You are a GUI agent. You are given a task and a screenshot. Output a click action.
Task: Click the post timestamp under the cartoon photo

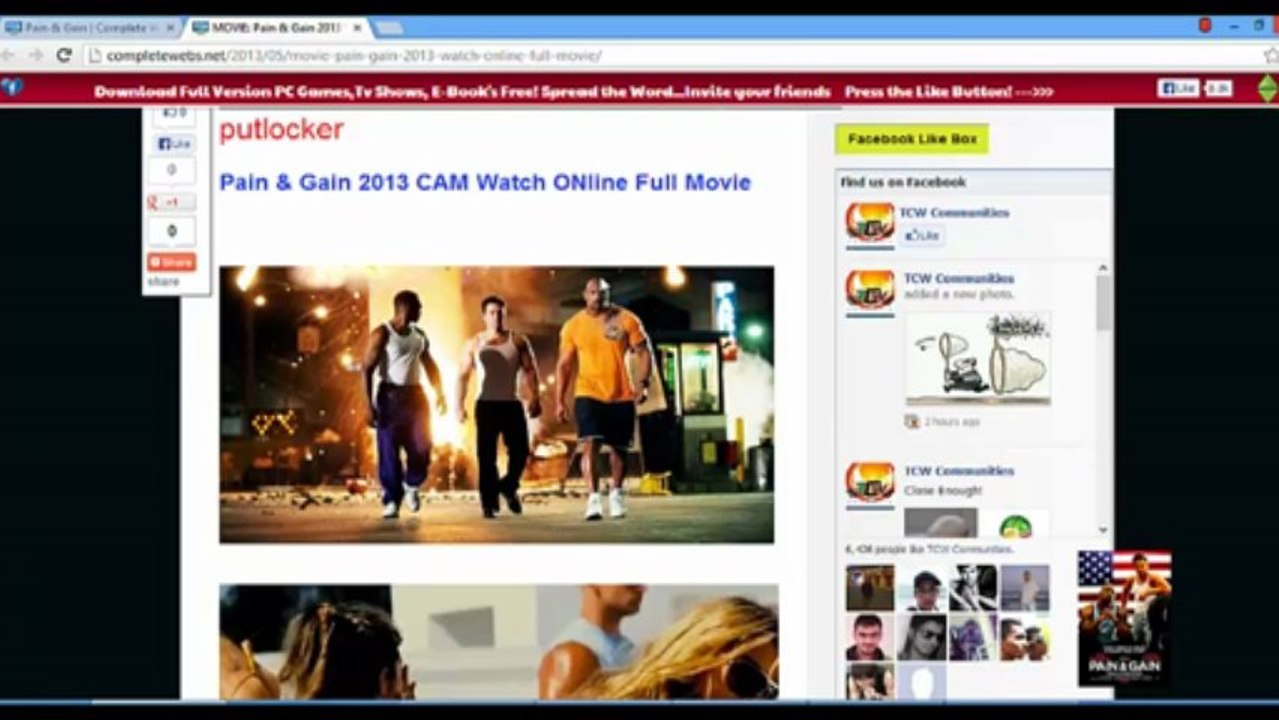[x=951, y=422]
